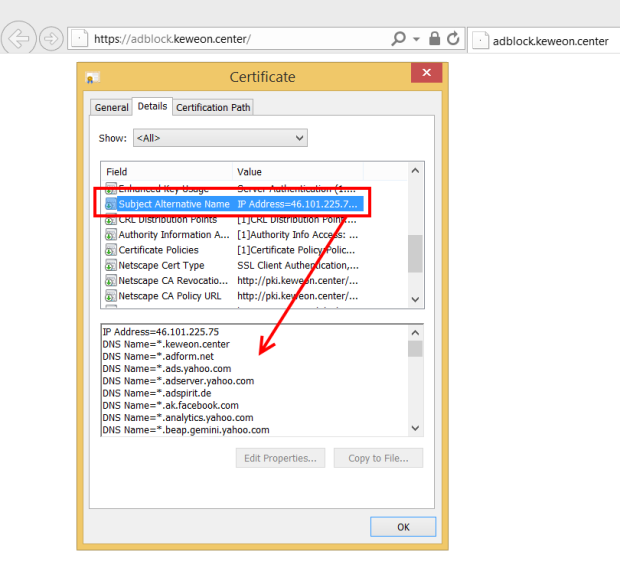620x581 pixels.
Task: Switch to the Certification Path tab
Action: [213, 107]
